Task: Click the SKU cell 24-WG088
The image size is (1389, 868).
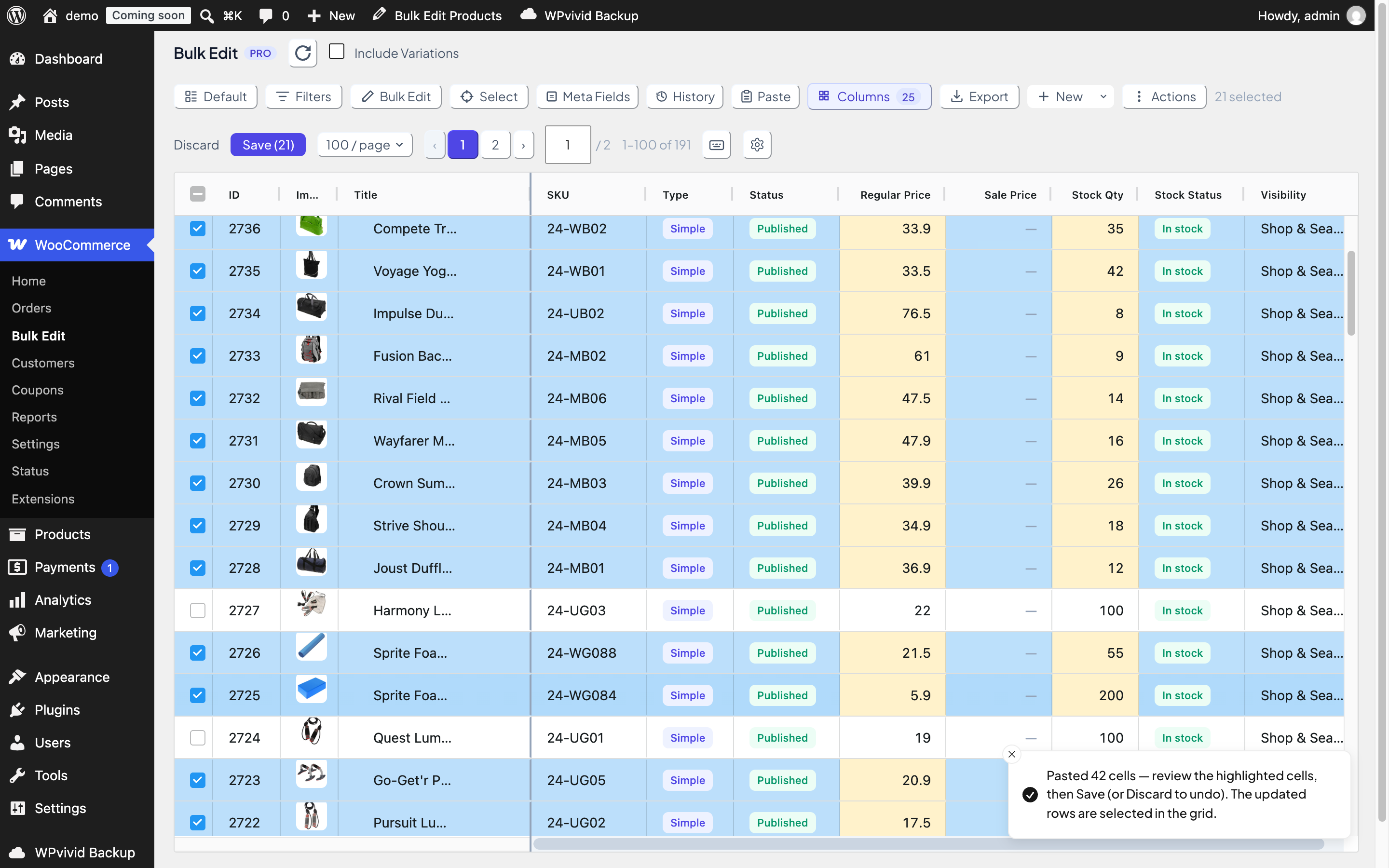Action: 588,653
